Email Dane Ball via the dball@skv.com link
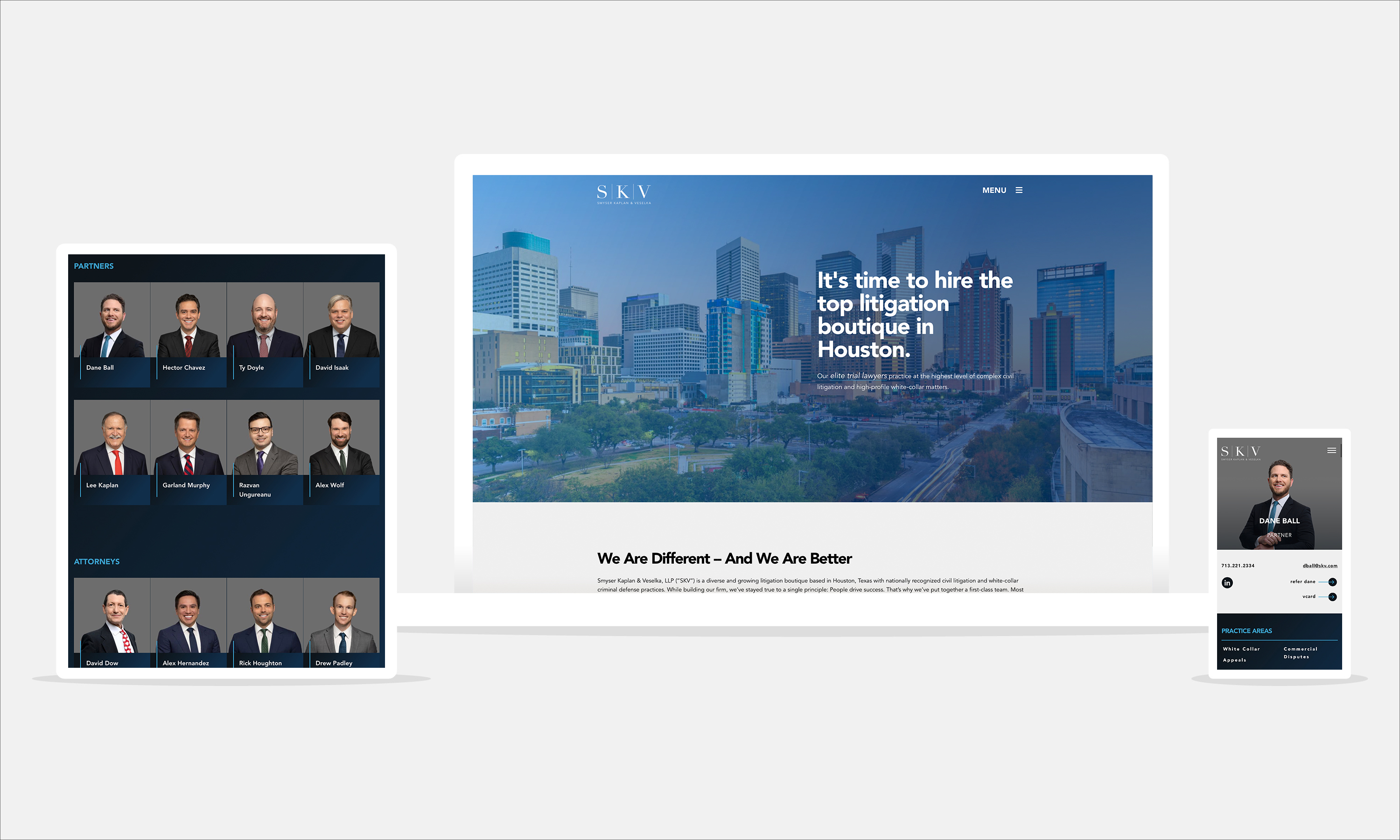Viewport: 1400px width, 840px height. pyautogui.click(x=1320, y=565)
